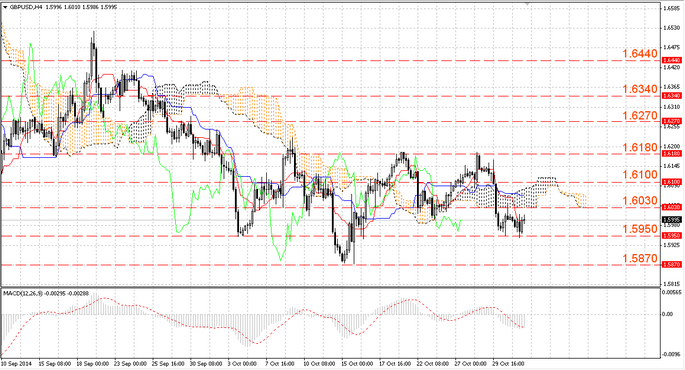Select the red 1.6270 price tag on axis
The image size is (685, 370).
click(671, 121)
